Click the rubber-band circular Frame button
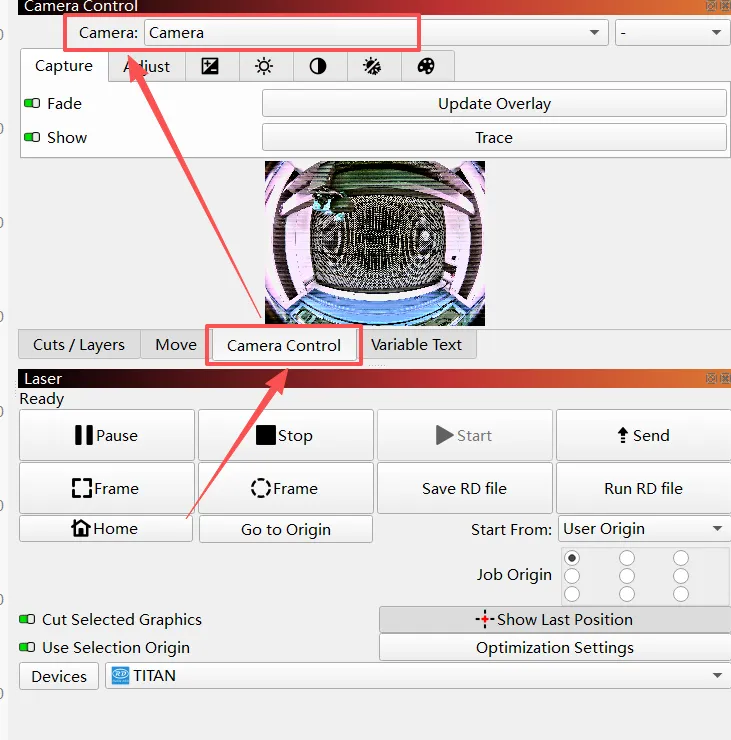Image resolution: width=731 pixels, height=740 pixels. [285, 488]
